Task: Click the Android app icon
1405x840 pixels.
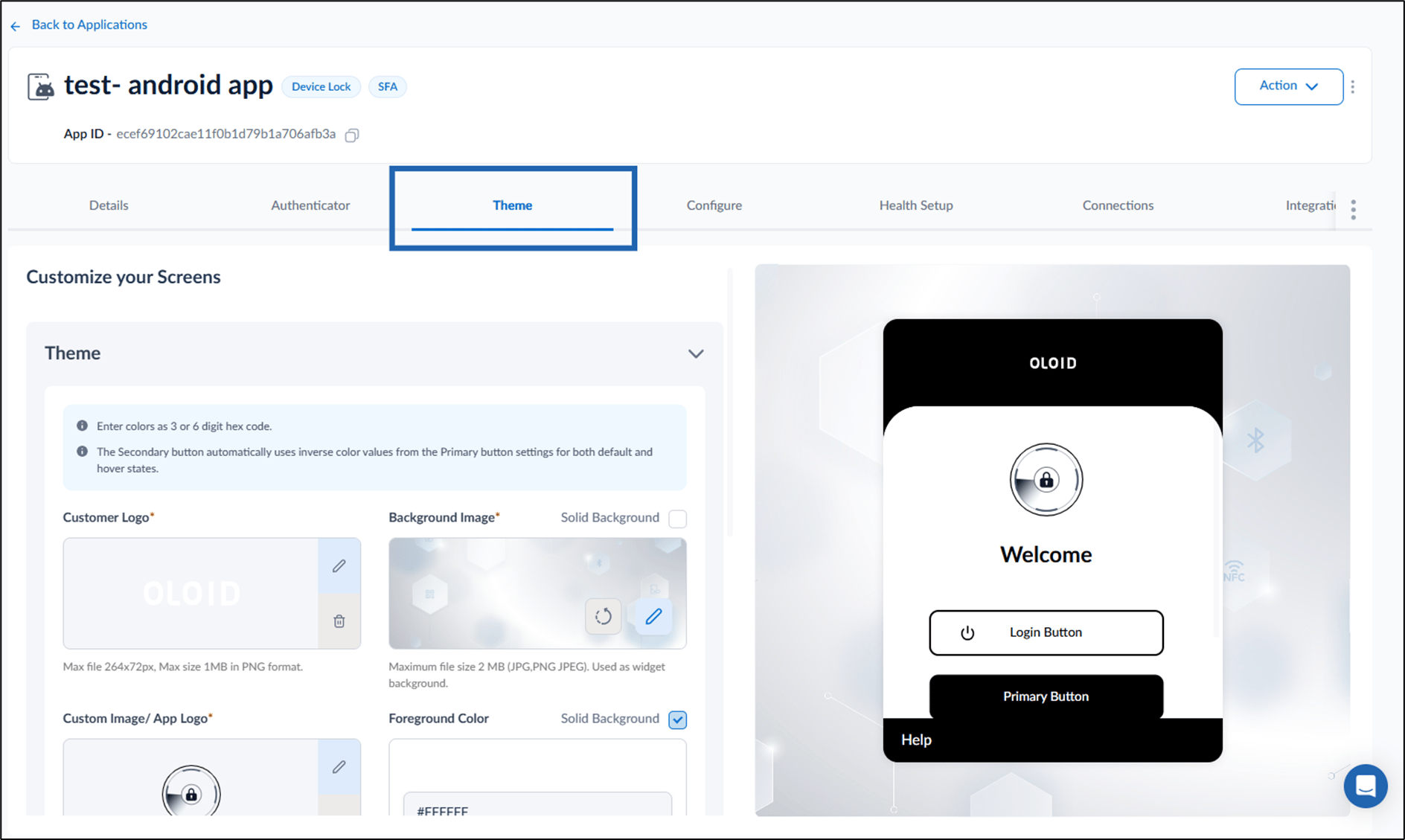Action: [x=41, y=87]
